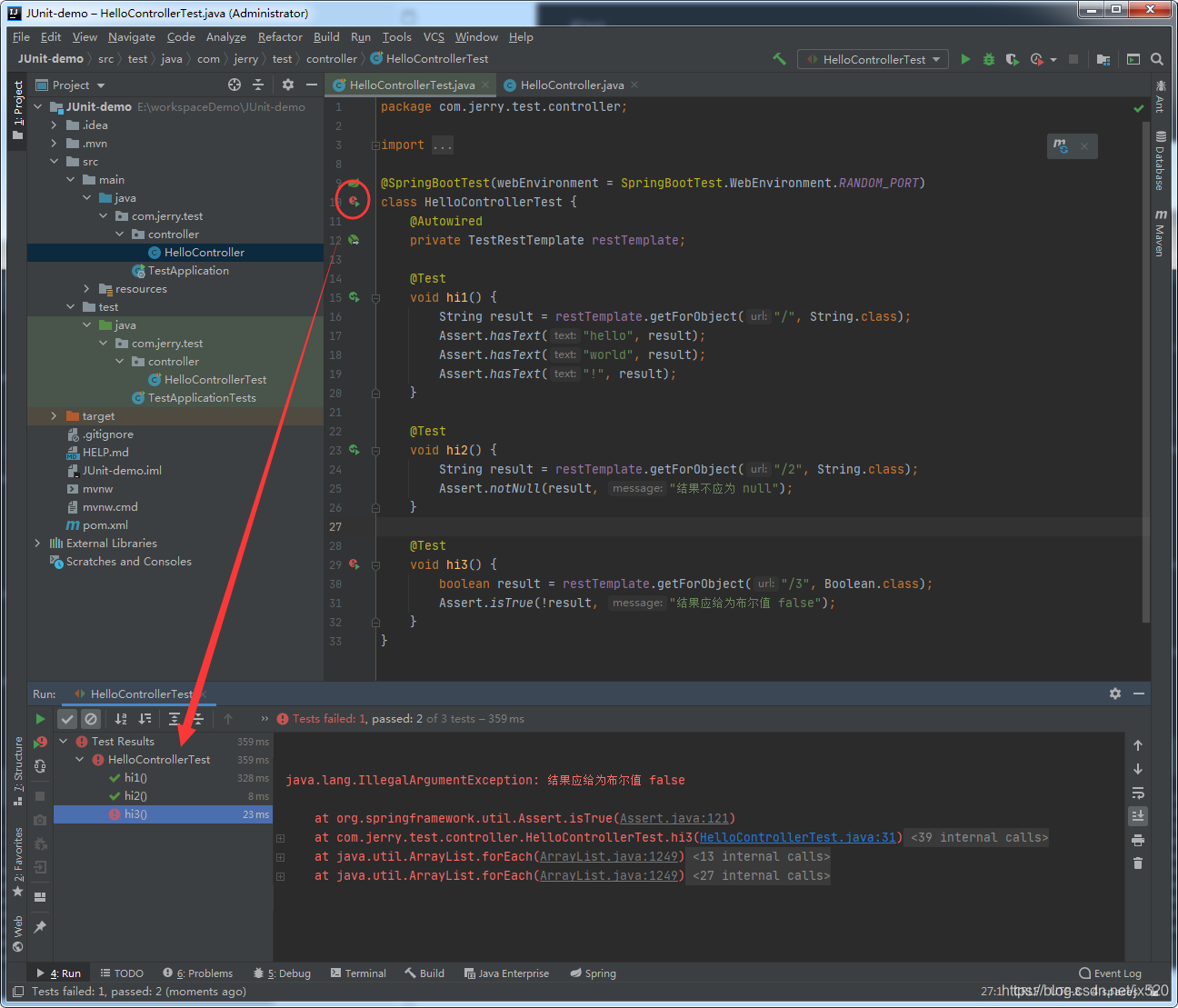The image size is (1178, 1008).
Task: Open HelloControllerTest.java:31 stack trace link
Action: coord(797,838)
